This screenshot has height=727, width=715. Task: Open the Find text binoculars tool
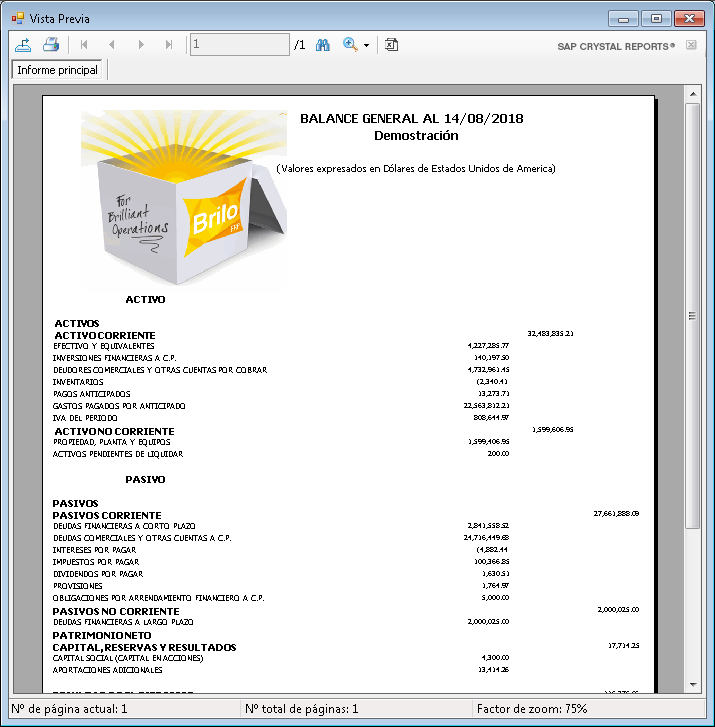tap(323, 45)
